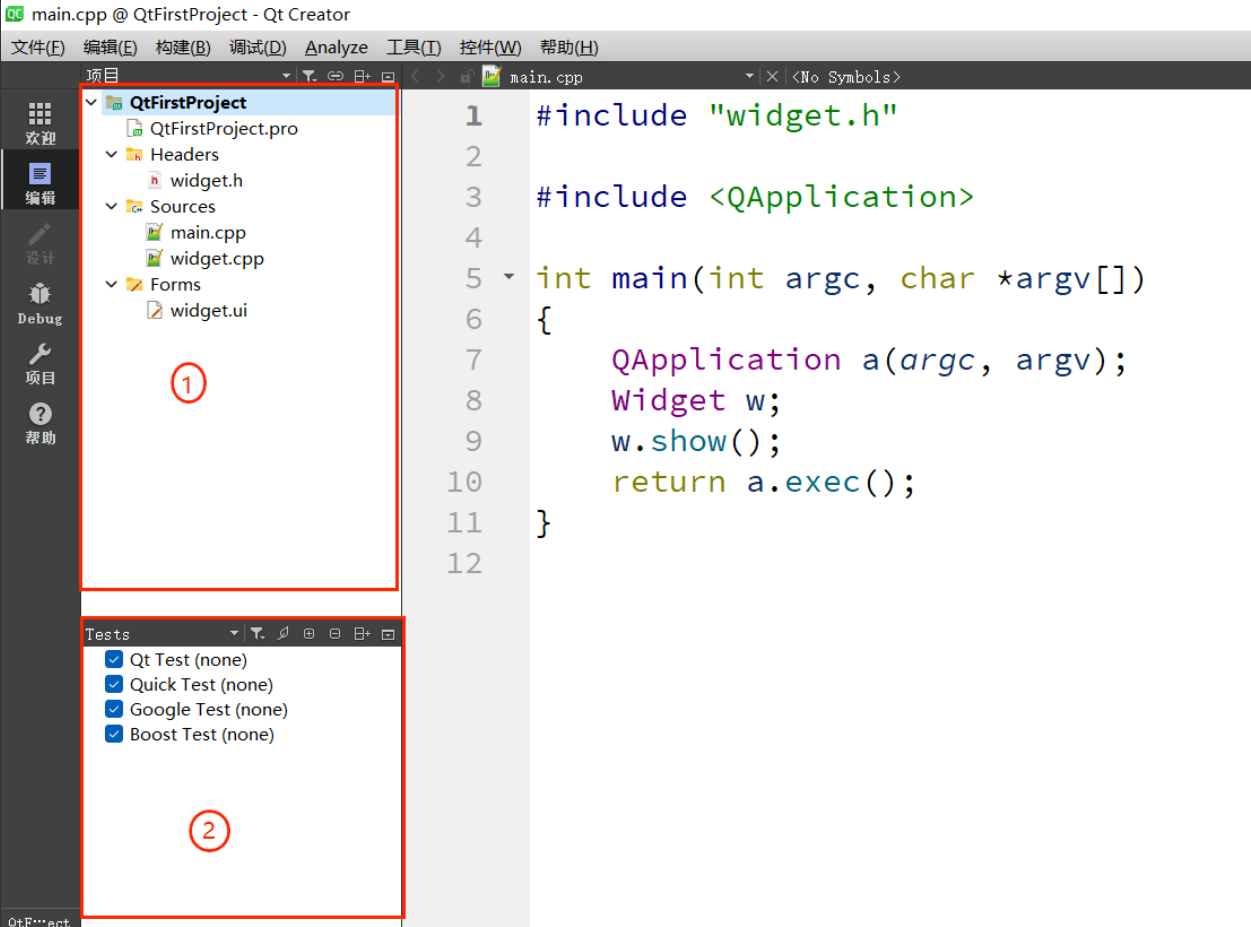Screen dimensions: 1251x927
Task: Click the Google Test (none) label text
Action: click(209, 710)
